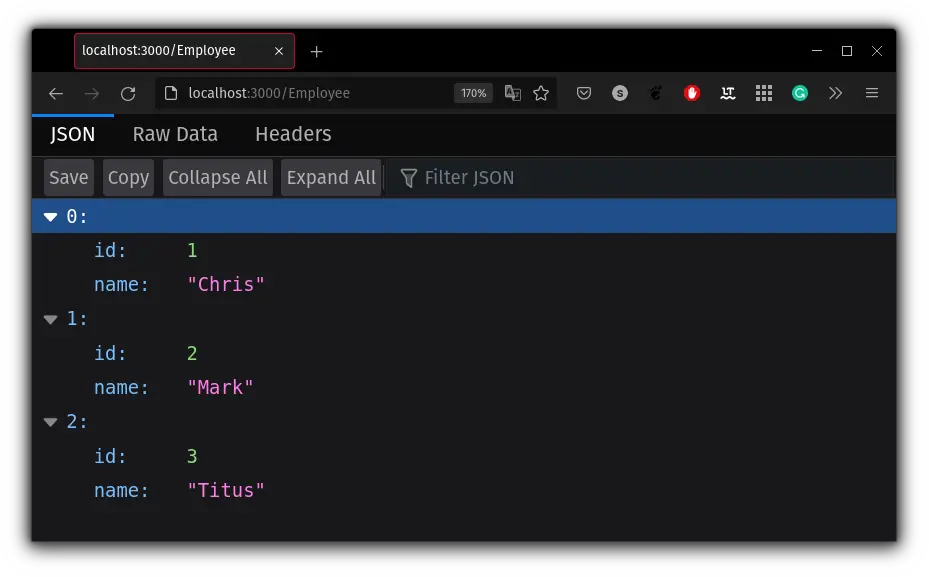
Task: Focus the Filter JSON search field
Action: pos(640,178)
